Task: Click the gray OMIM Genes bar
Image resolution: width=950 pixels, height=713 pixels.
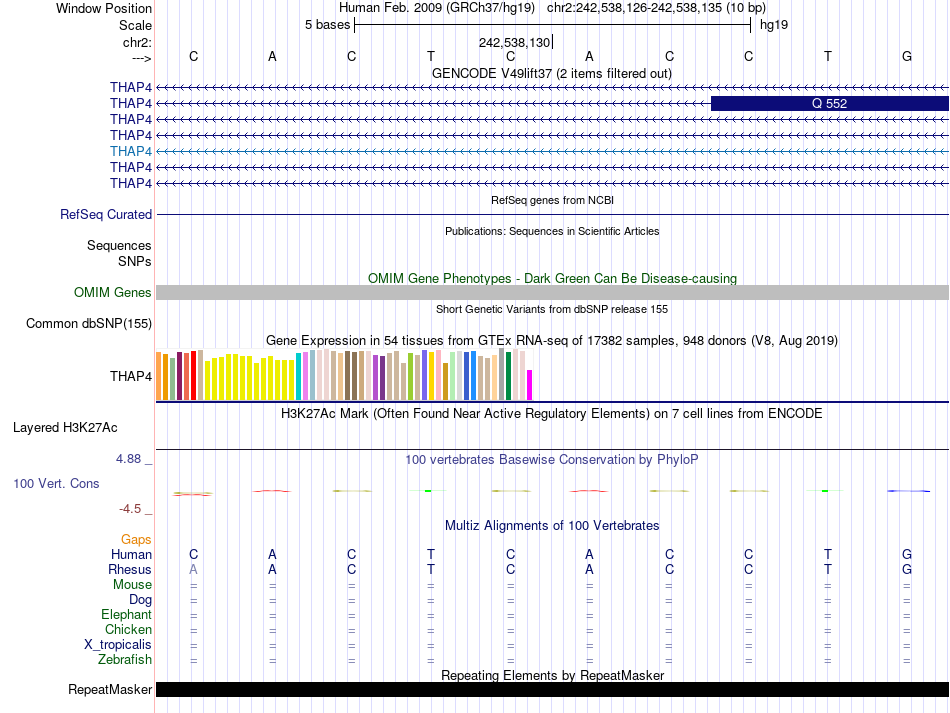Action: [x=552, y=292]
